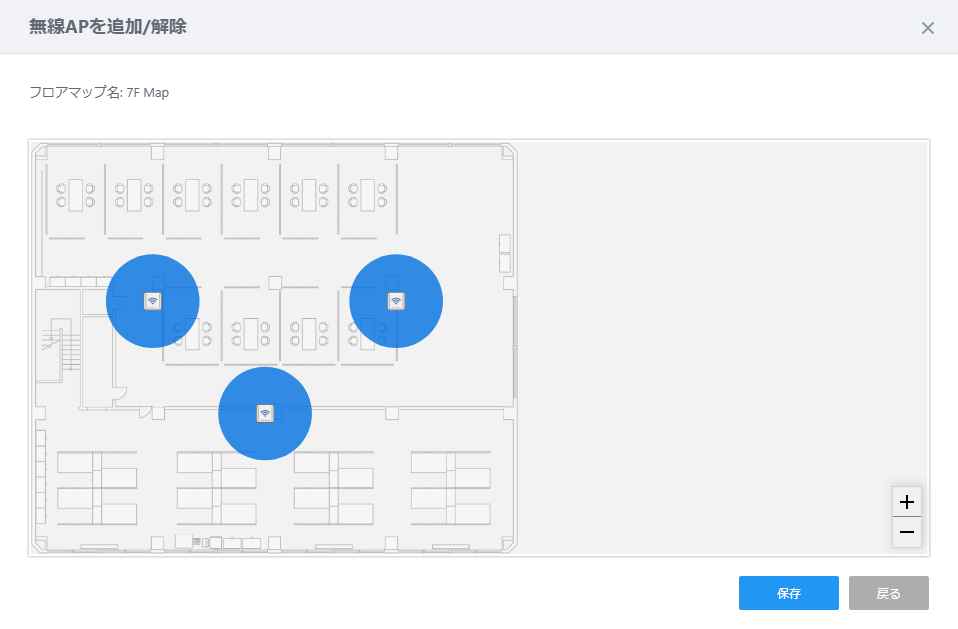Click the top-left meeting table on the map
Viewport: 958px width, 629px height.
pos(76,195)
